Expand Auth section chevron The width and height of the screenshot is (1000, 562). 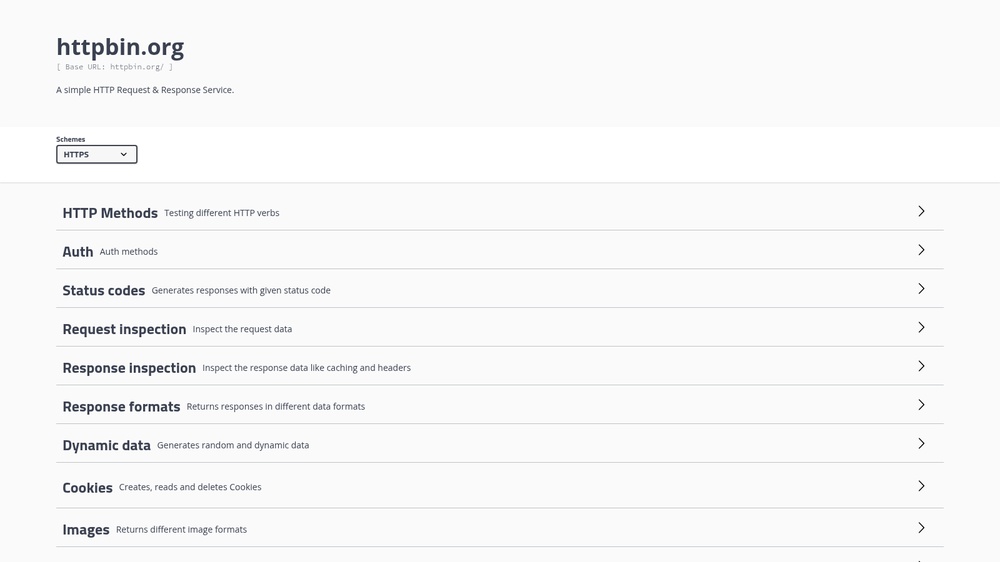point(921,250)
